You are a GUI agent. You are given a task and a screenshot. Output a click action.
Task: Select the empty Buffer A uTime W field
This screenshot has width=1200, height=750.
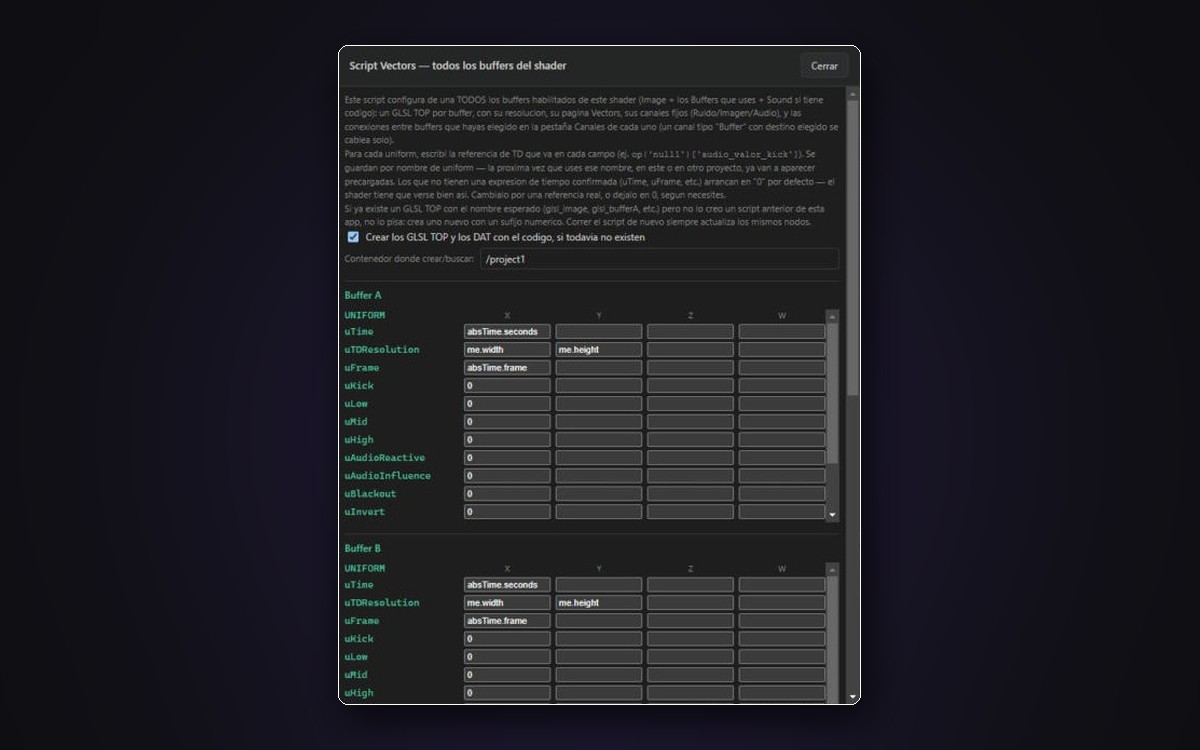click(x=782, y=332)
